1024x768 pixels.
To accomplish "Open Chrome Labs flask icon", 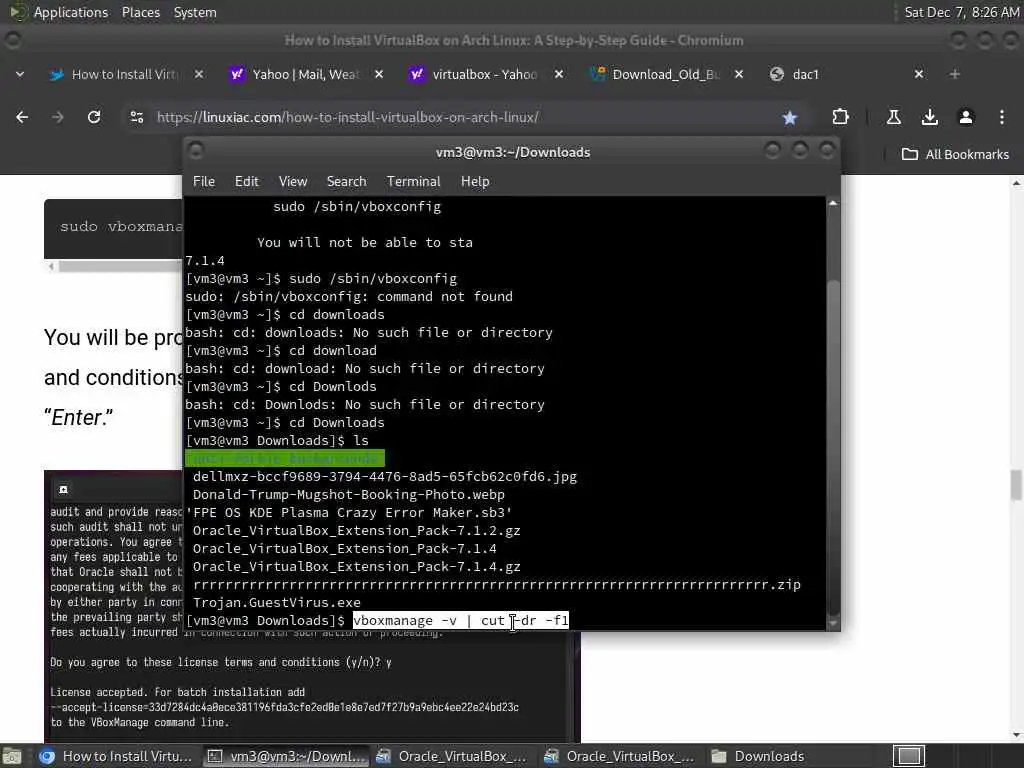I will tap(894, 117).
